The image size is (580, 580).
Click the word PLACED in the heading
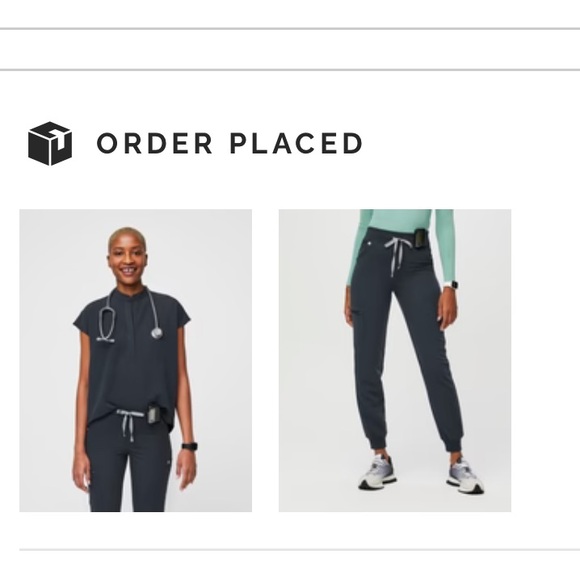click(296, 143)
